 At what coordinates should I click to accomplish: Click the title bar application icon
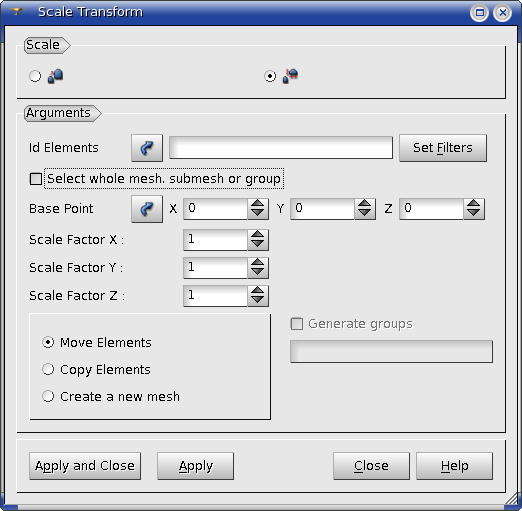pos(16,12)
